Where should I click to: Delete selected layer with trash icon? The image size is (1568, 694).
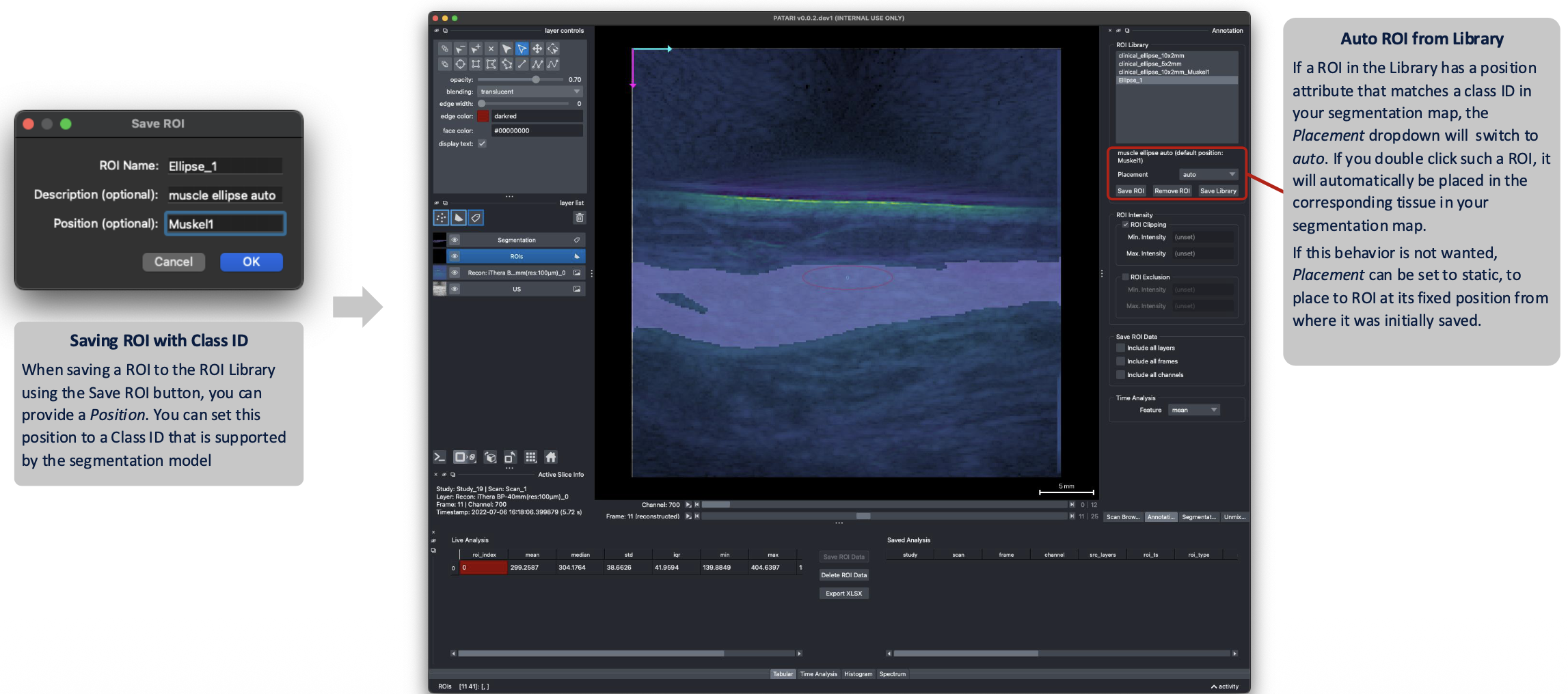coord(580,218)
